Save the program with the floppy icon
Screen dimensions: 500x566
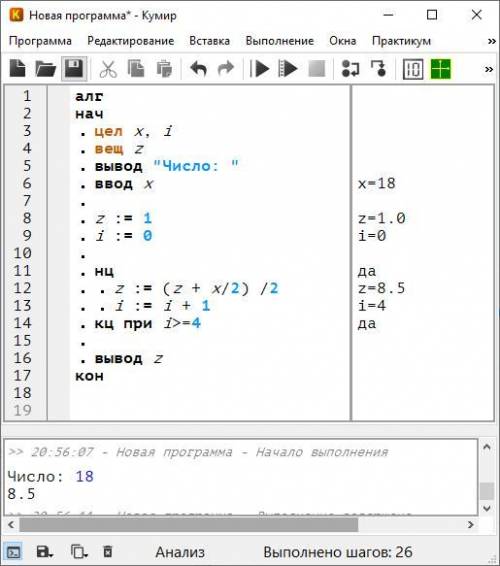click(74, 69)
